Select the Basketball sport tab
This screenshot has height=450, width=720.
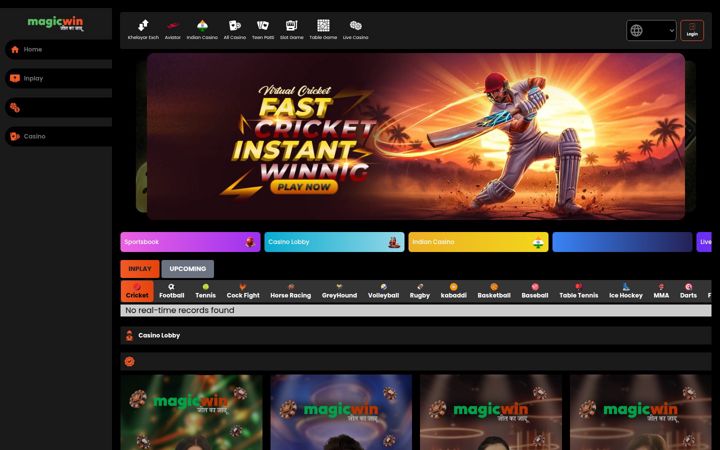tap(494, 291)
